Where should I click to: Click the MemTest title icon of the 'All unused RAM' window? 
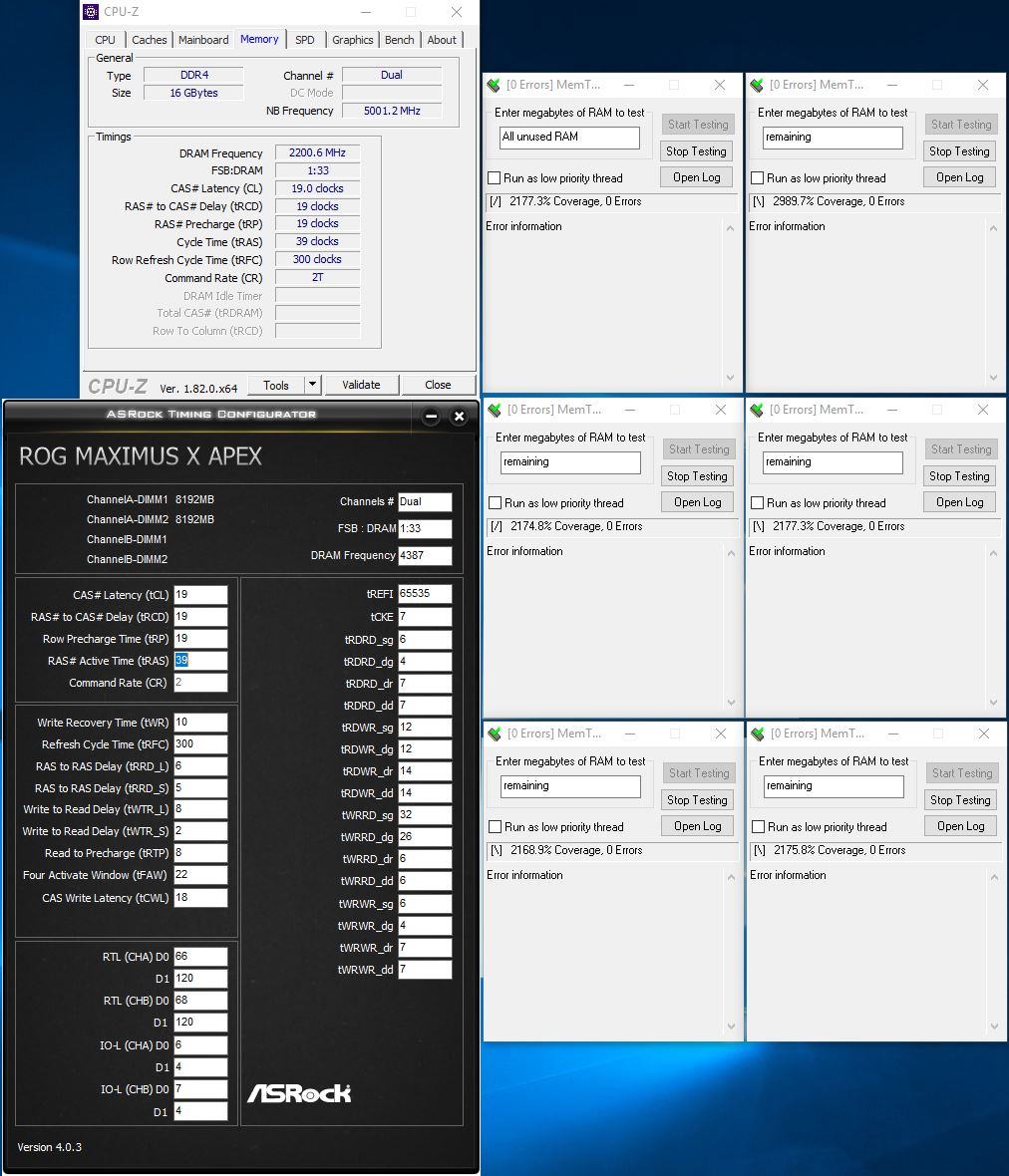coord(494,86)
